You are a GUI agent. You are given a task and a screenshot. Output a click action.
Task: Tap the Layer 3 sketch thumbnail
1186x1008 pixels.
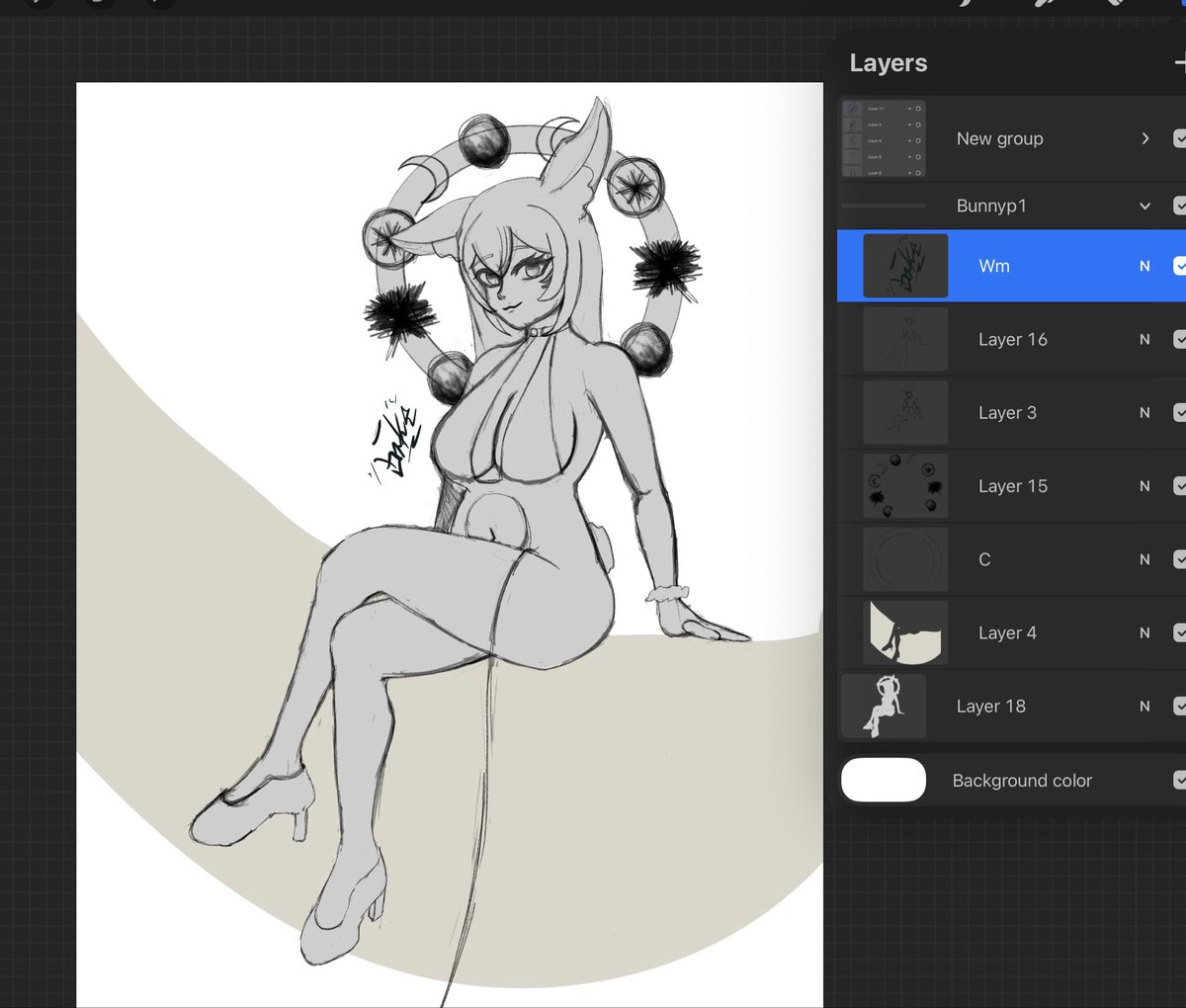905,412
